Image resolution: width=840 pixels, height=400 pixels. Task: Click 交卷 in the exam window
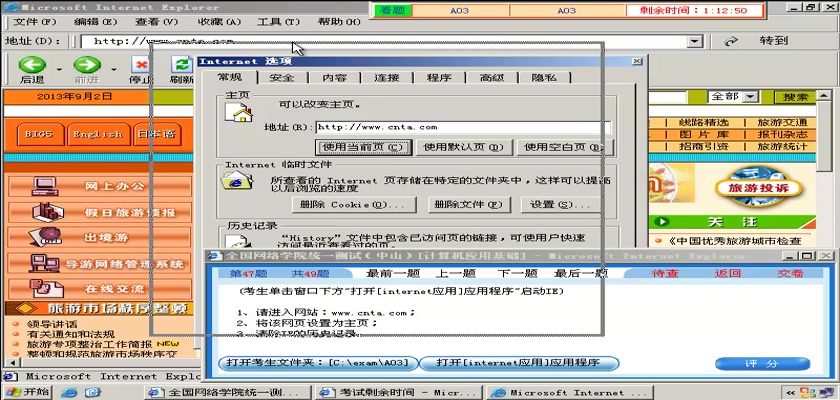[x=790, y=274]
